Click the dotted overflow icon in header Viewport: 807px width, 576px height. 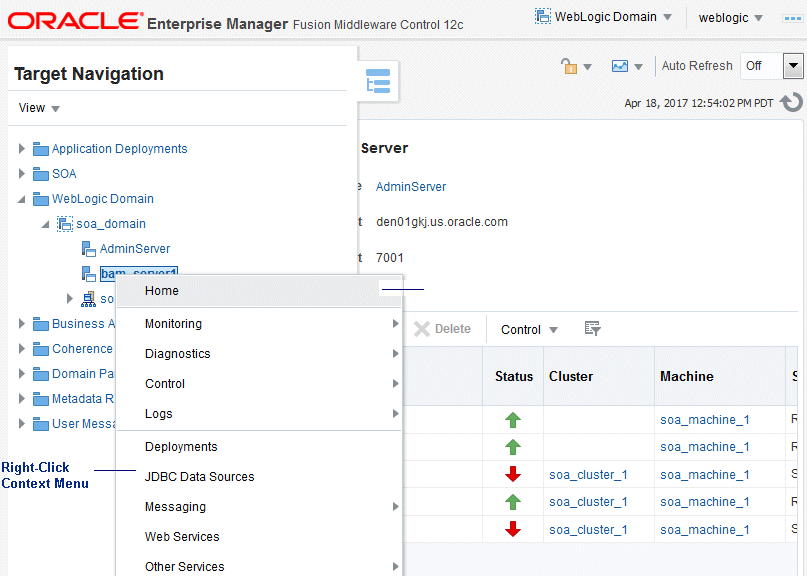[792, 18]
